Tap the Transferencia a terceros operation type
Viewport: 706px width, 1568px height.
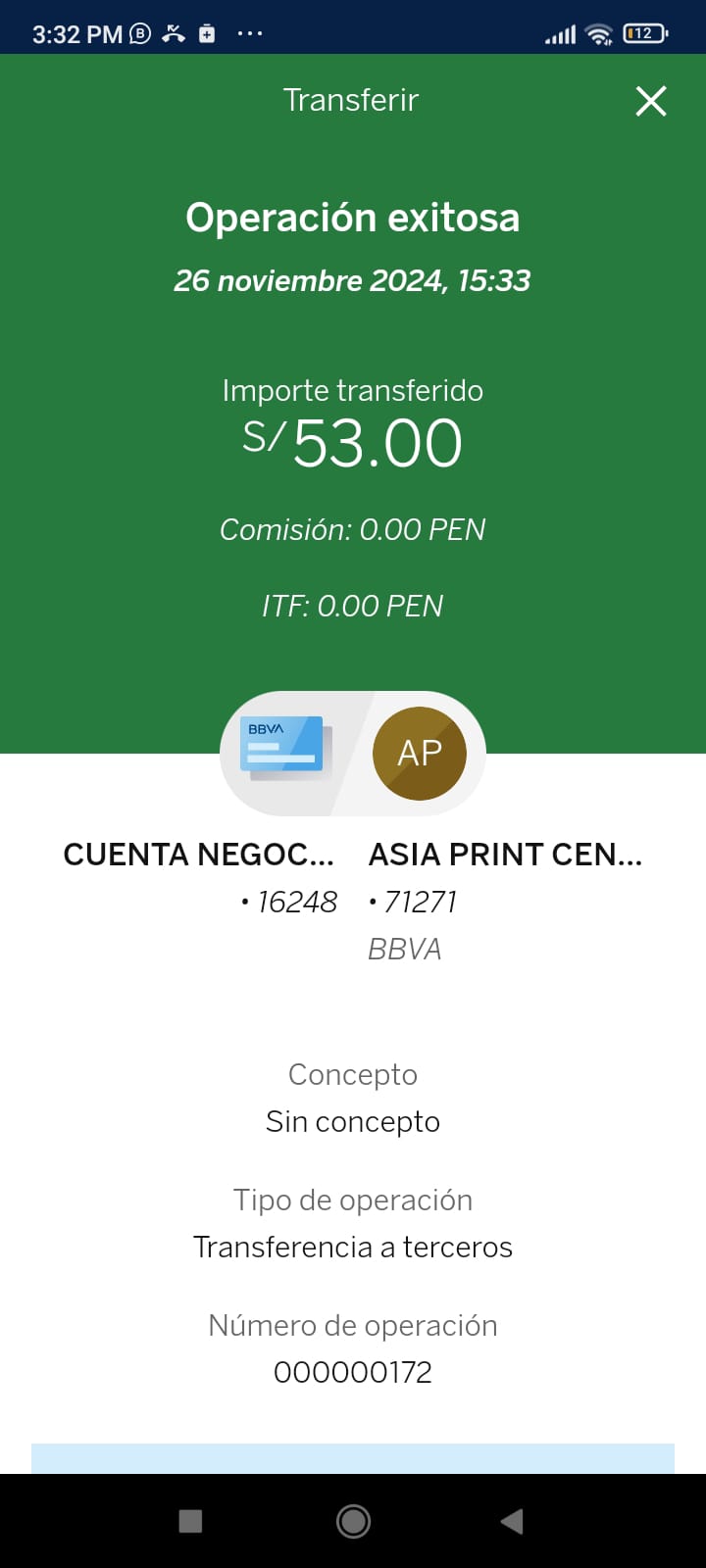coord(353,1247)
